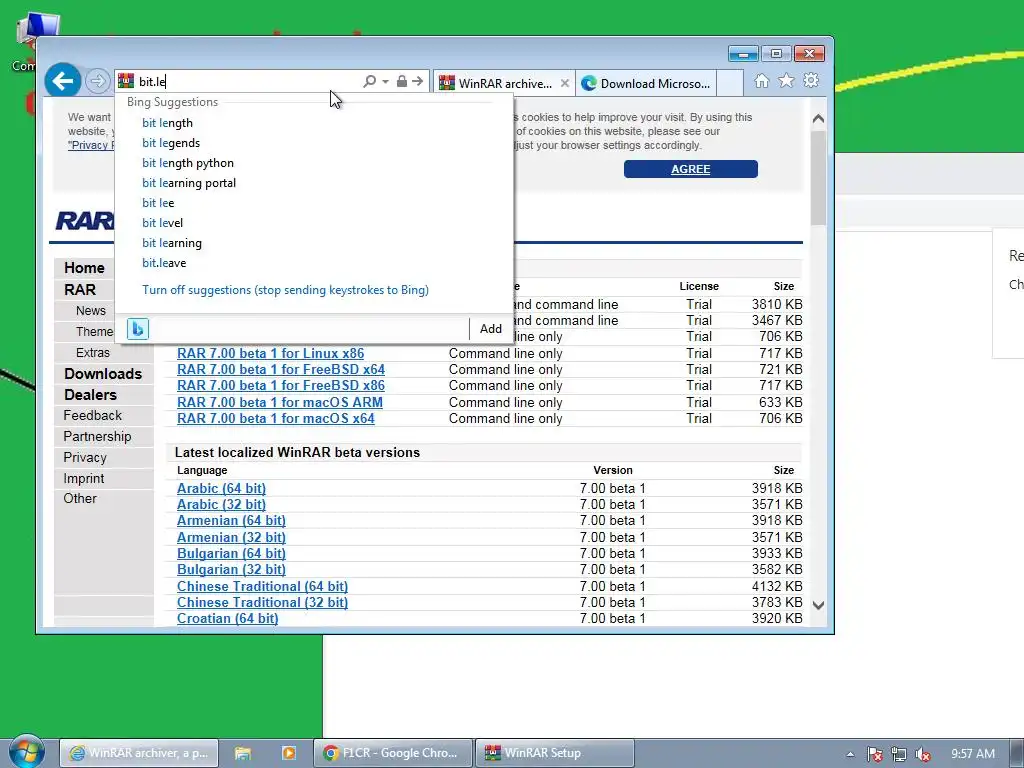Click the search magnifier icon in address bar

point(369,81)
